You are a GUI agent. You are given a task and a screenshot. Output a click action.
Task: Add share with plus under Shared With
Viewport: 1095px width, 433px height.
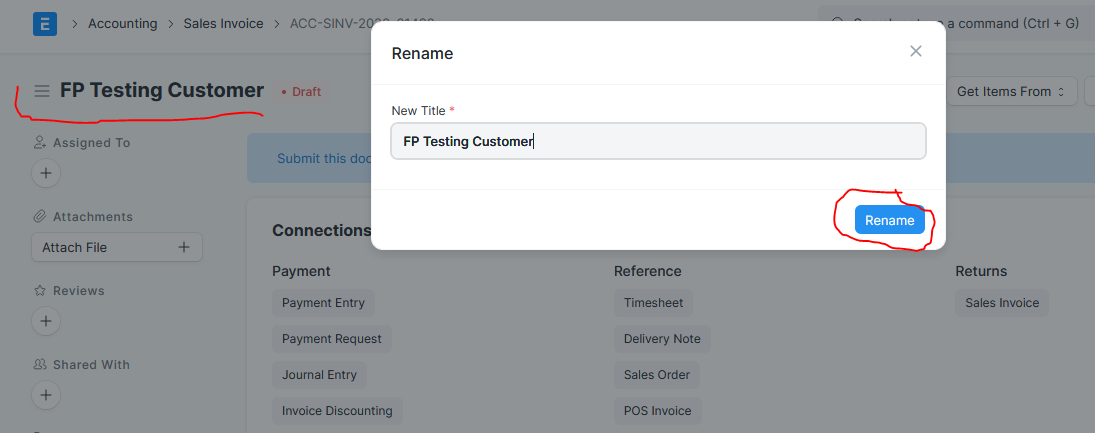[x=46, y=395]
